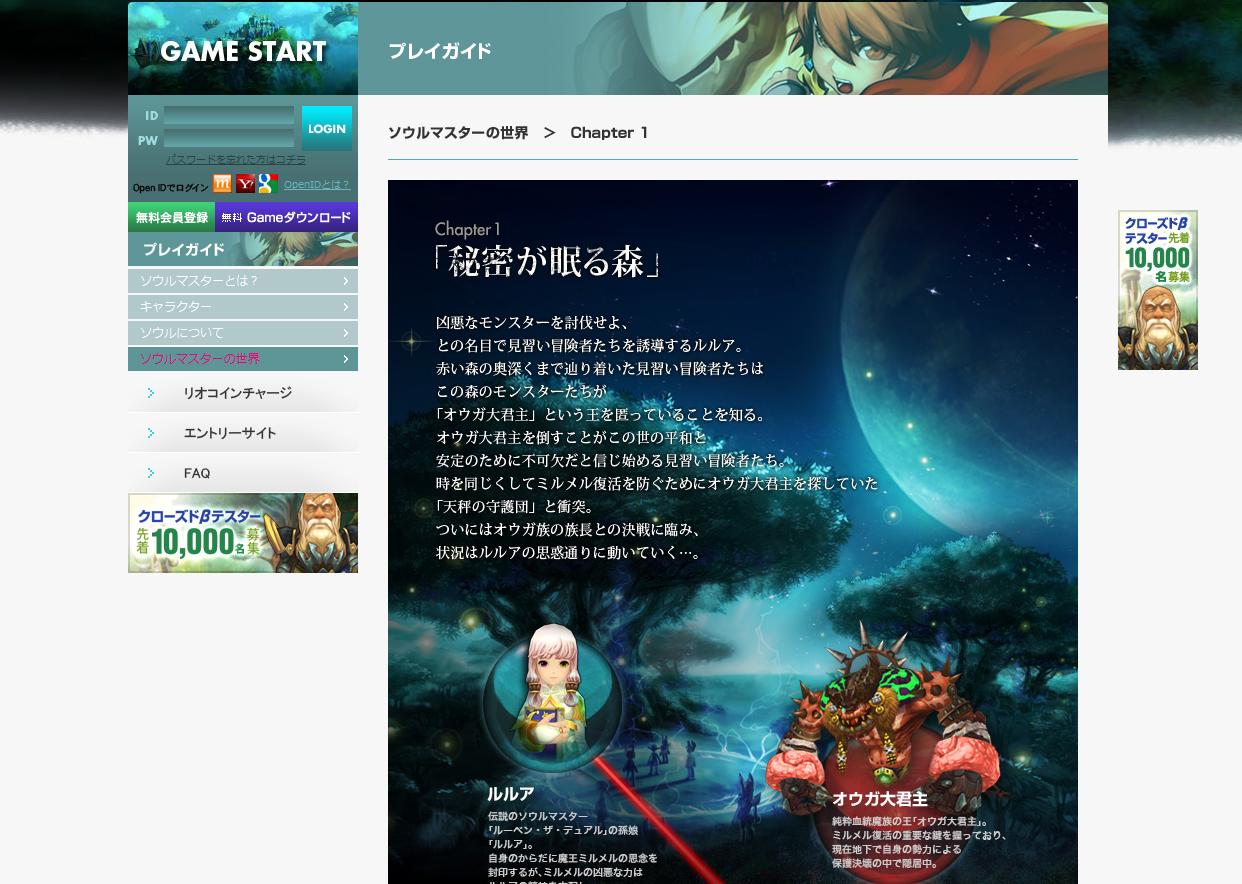Click the tall クローズドβ banner on the right
Image resolution: width=1242 pixels, height=884 pixels.
[x=1158, y=290]
